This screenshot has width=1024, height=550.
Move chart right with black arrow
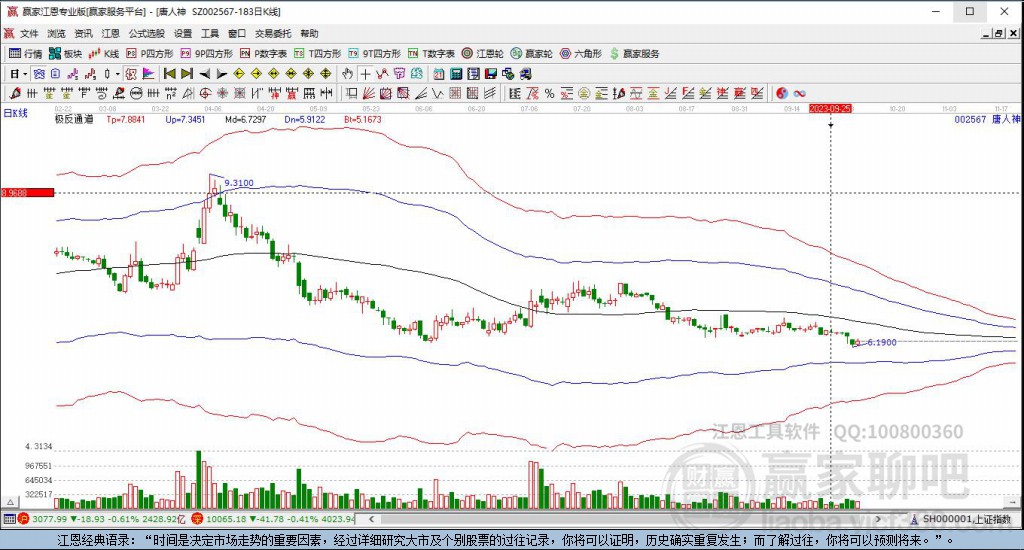222,74
